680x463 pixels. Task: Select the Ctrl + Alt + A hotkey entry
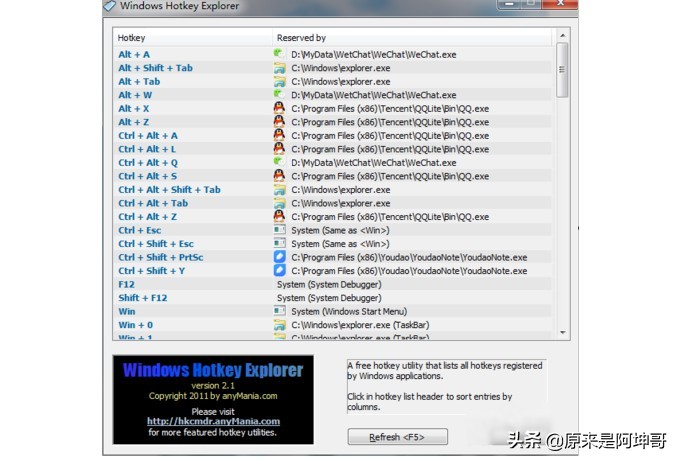click(x=148, y=136)
